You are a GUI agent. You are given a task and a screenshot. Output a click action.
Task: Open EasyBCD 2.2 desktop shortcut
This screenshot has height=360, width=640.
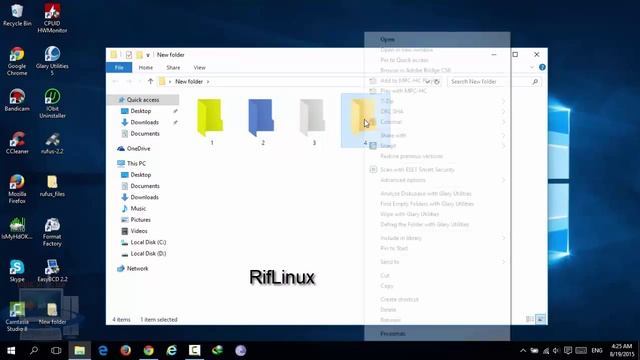pyautogui.click(x=52, y=270)
